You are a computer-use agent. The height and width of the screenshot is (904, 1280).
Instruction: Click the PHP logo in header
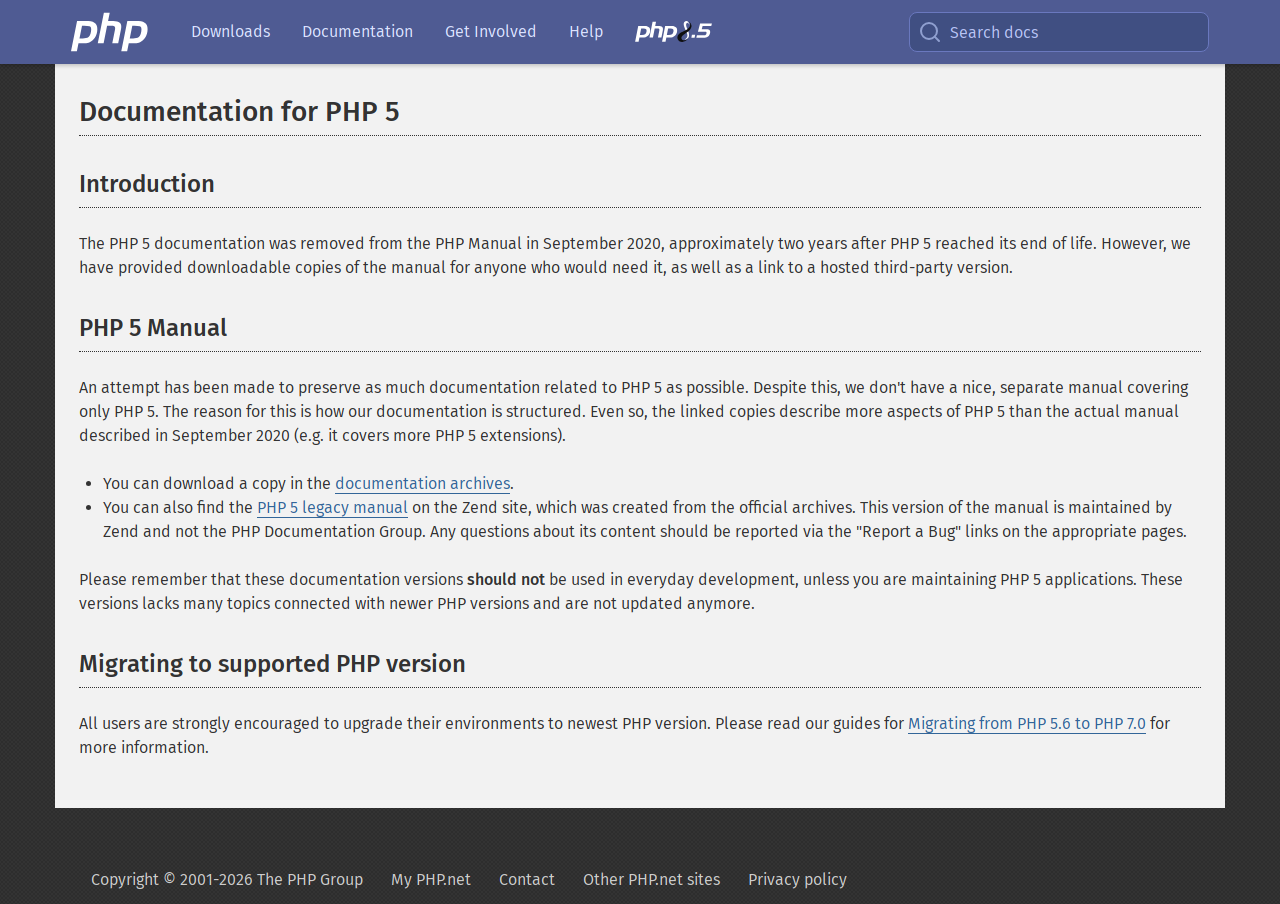[109, 32]
